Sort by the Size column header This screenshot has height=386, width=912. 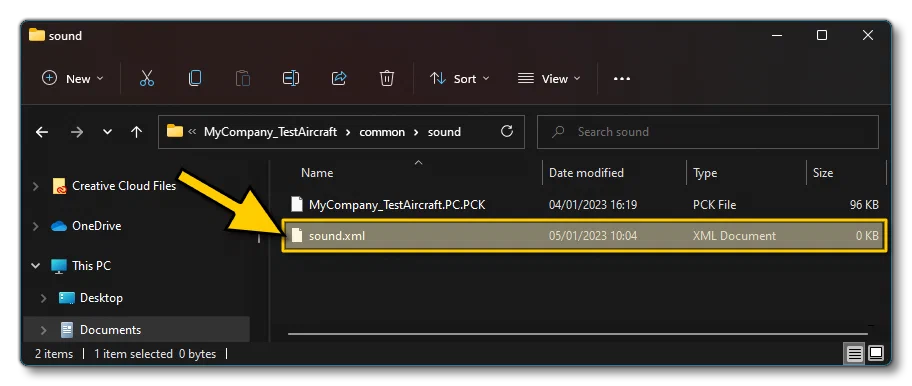(823, 173)
